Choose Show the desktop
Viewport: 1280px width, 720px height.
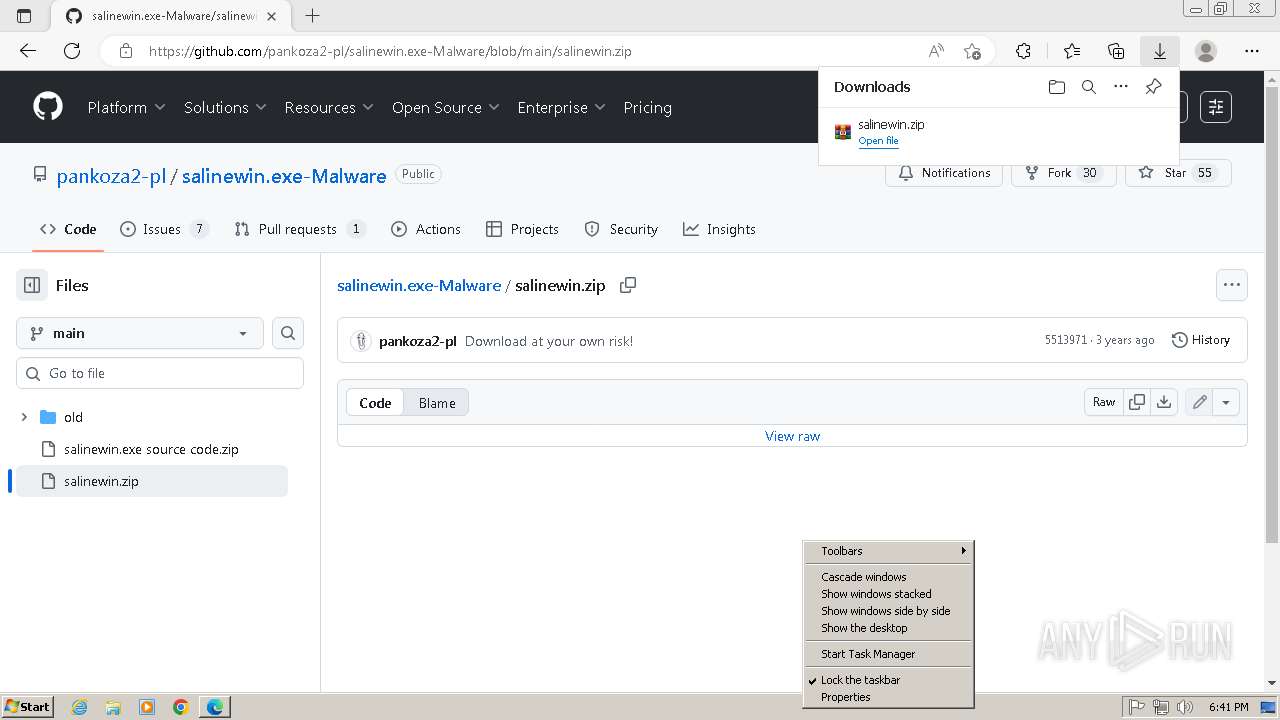888,628
